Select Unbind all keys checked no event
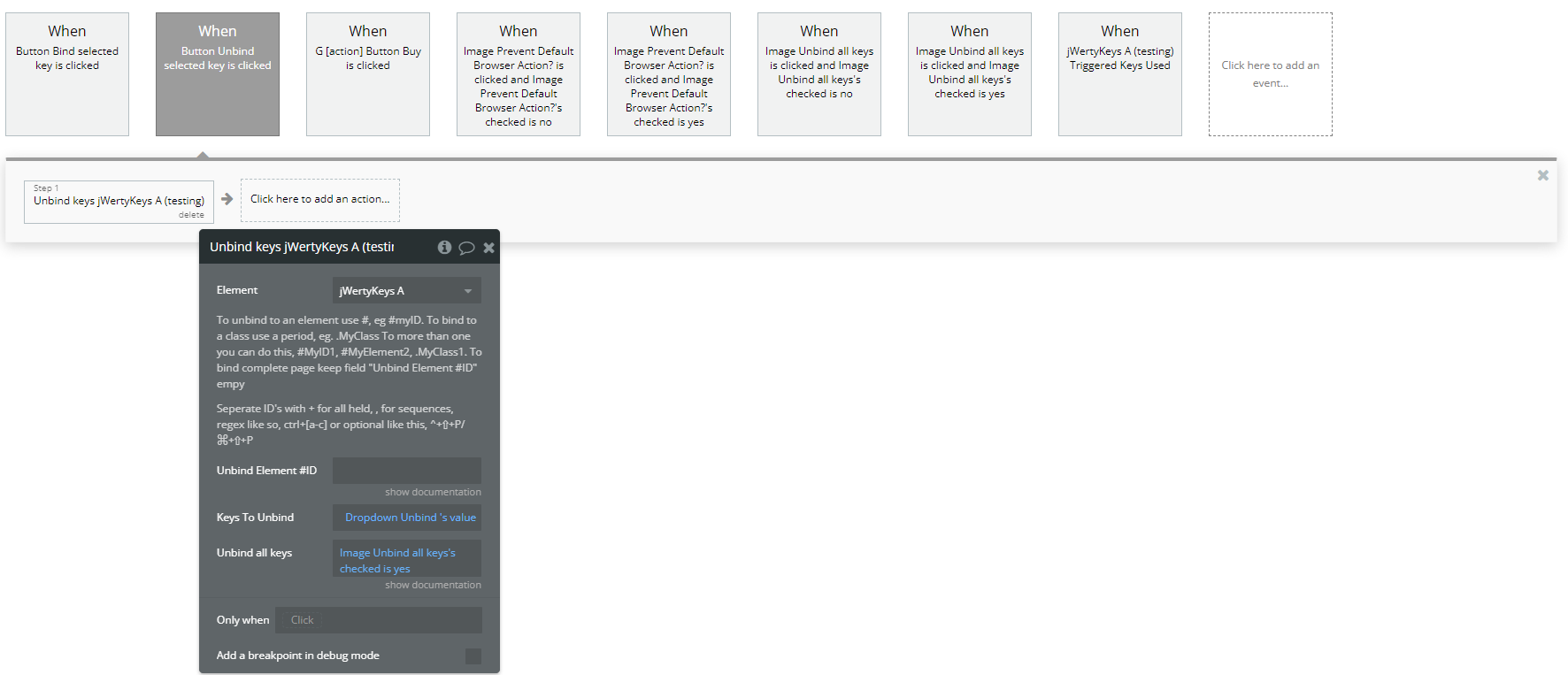 pos(819,74)
